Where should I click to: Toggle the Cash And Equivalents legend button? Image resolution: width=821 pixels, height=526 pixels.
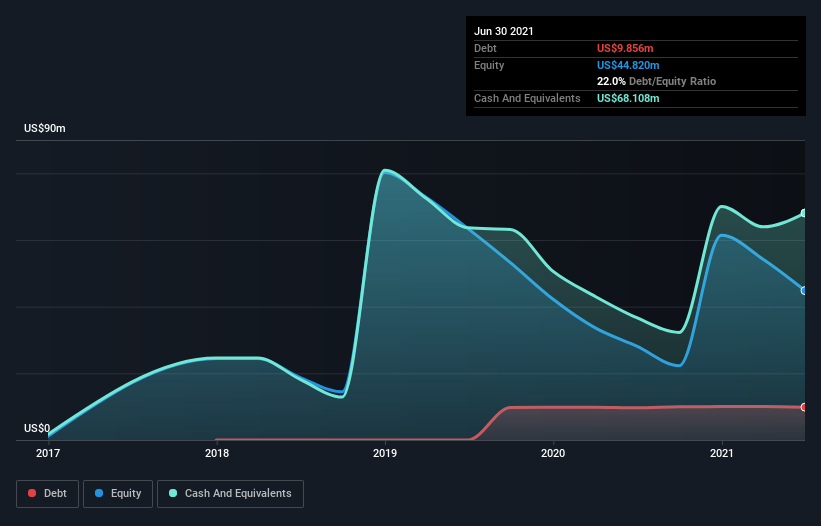pos(230,494)
